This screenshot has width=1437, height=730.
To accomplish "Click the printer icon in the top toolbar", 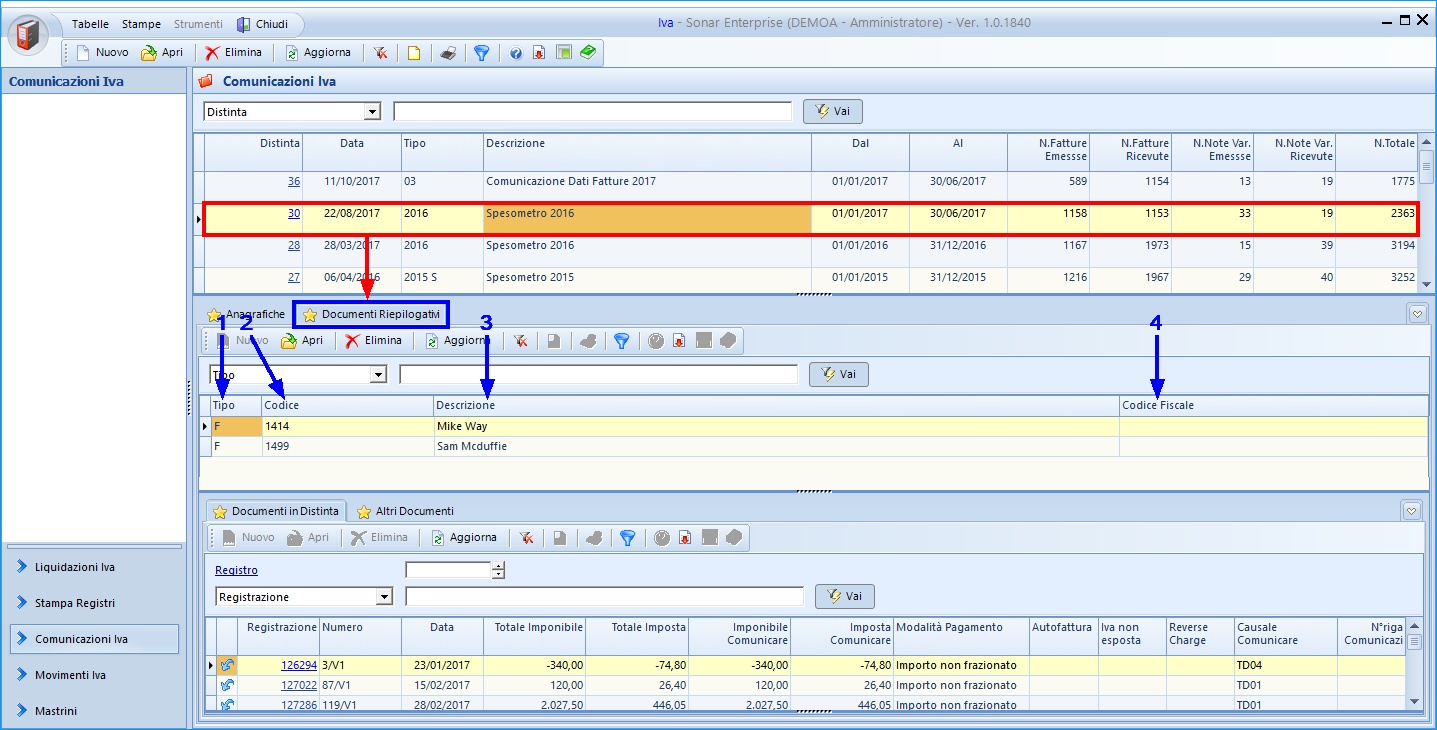I will [448, 53].
